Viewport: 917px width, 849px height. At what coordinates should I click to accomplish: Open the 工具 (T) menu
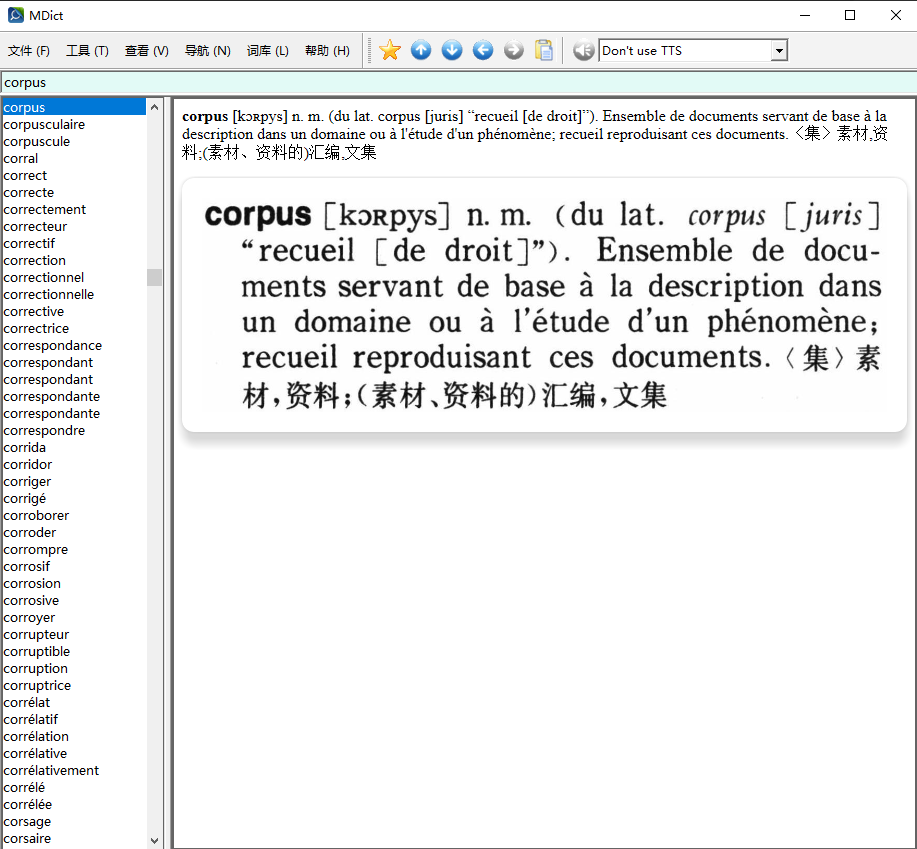87,51
